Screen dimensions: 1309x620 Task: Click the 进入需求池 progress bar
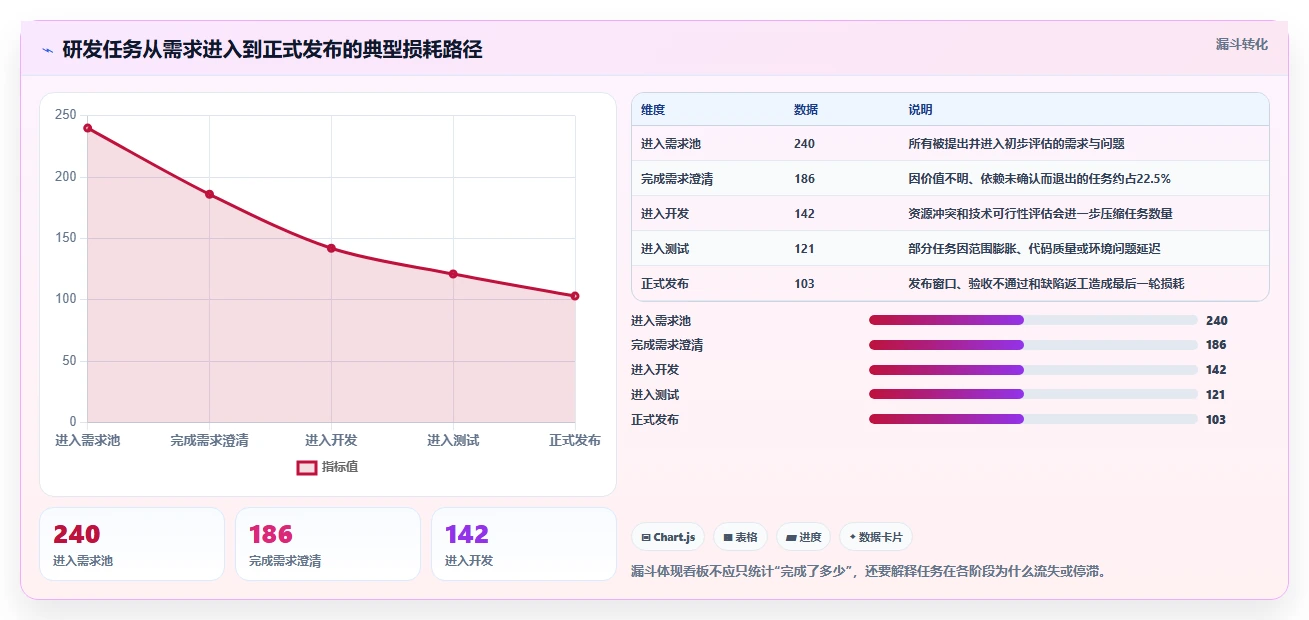coord(1033,320)
